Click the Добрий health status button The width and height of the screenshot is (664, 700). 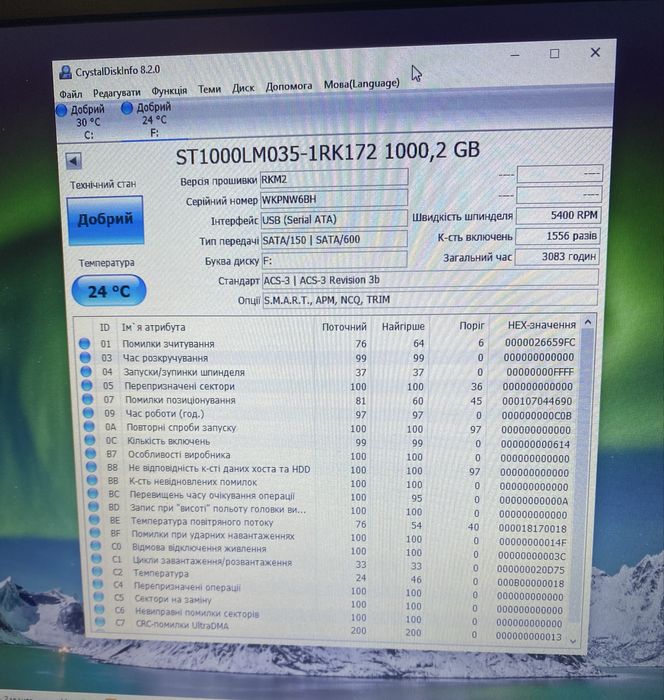click(x=105, y=220)
